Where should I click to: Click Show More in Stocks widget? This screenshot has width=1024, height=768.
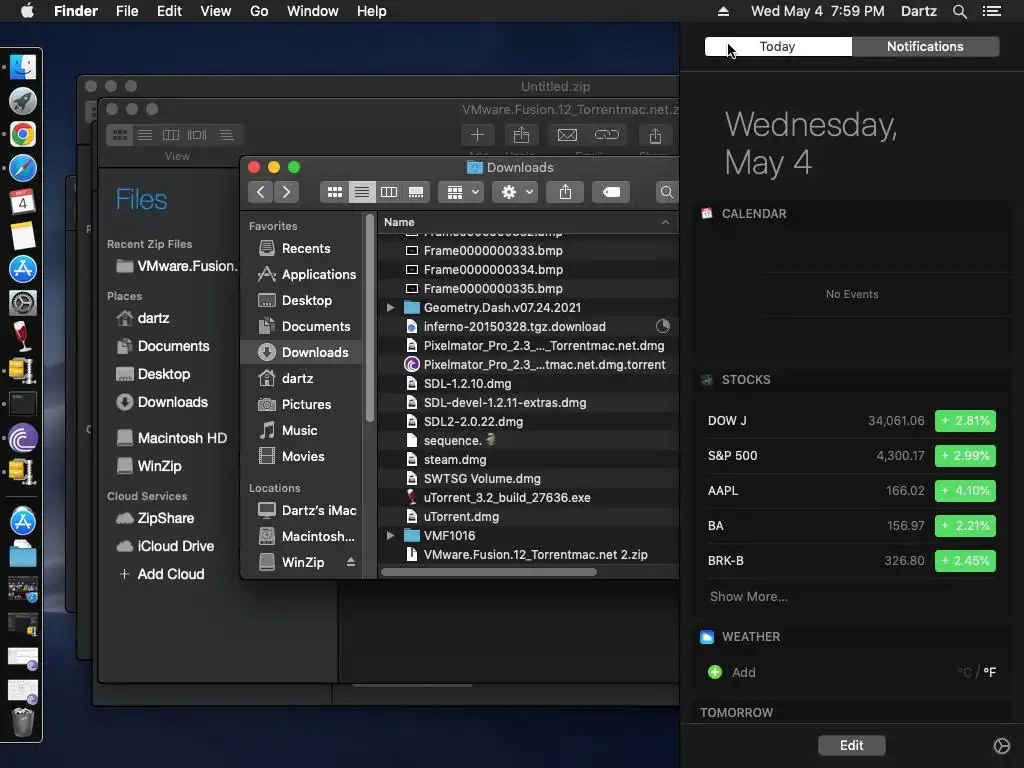748,596
